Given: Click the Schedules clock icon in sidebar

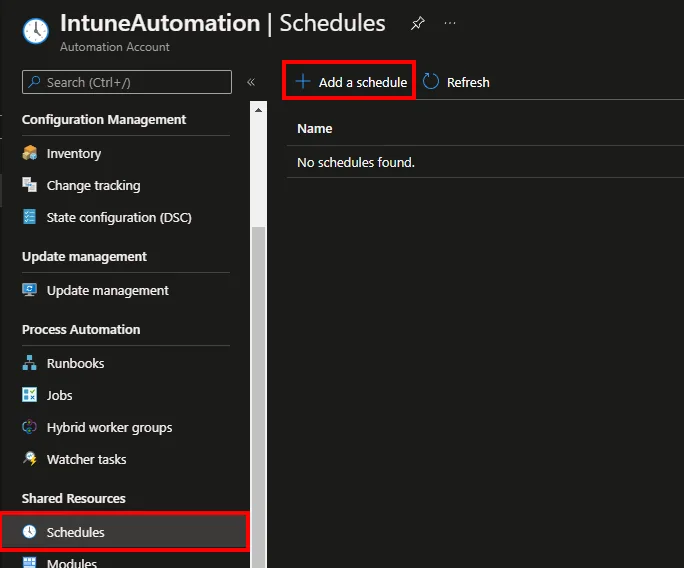Looking at the screenshot, I should point(29,531).
